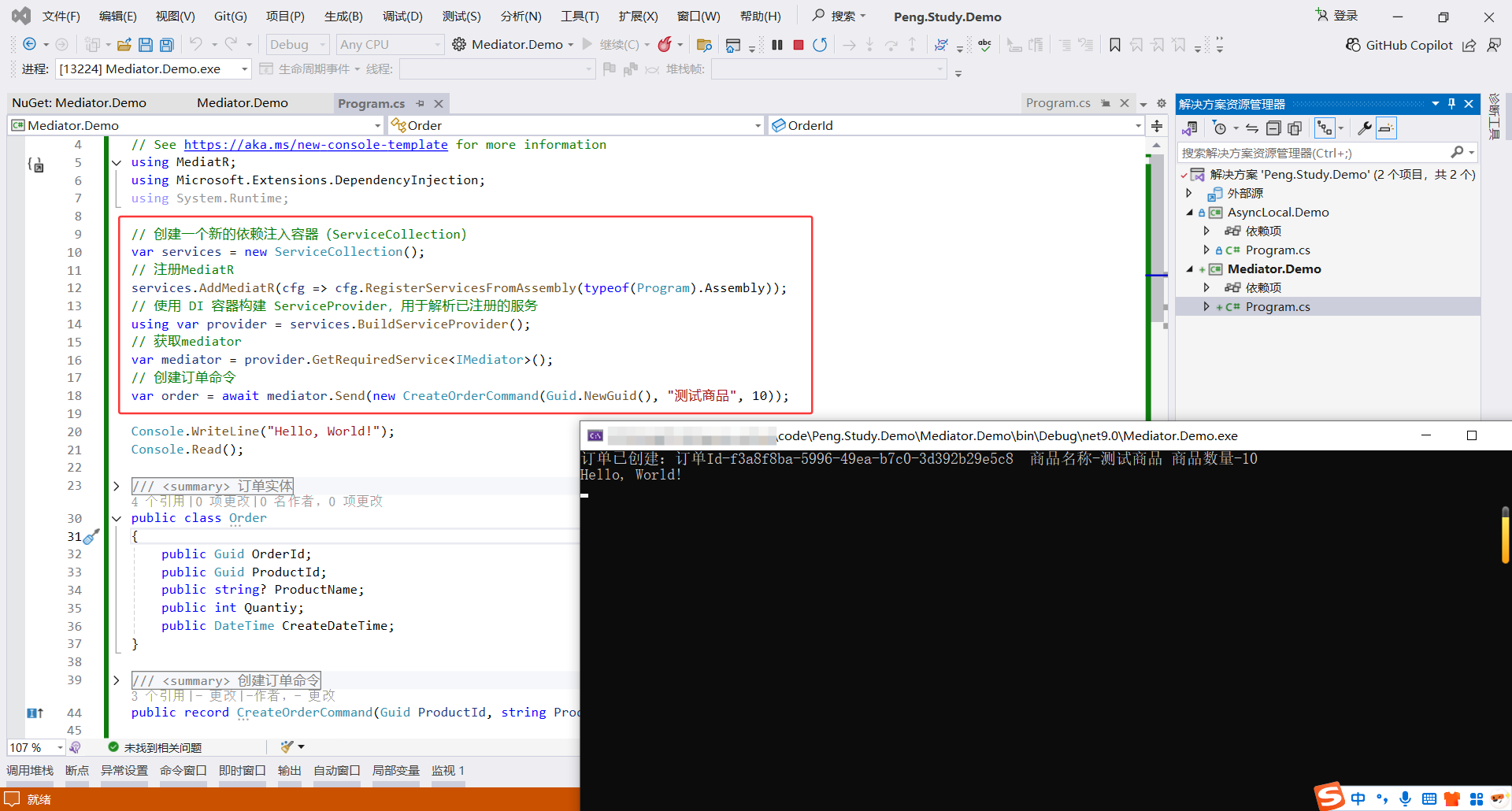This screenshot has height=811, width=1512.
Task: Click the Sync with Active Document arrows icon
Action: (x=1252, y=128)
